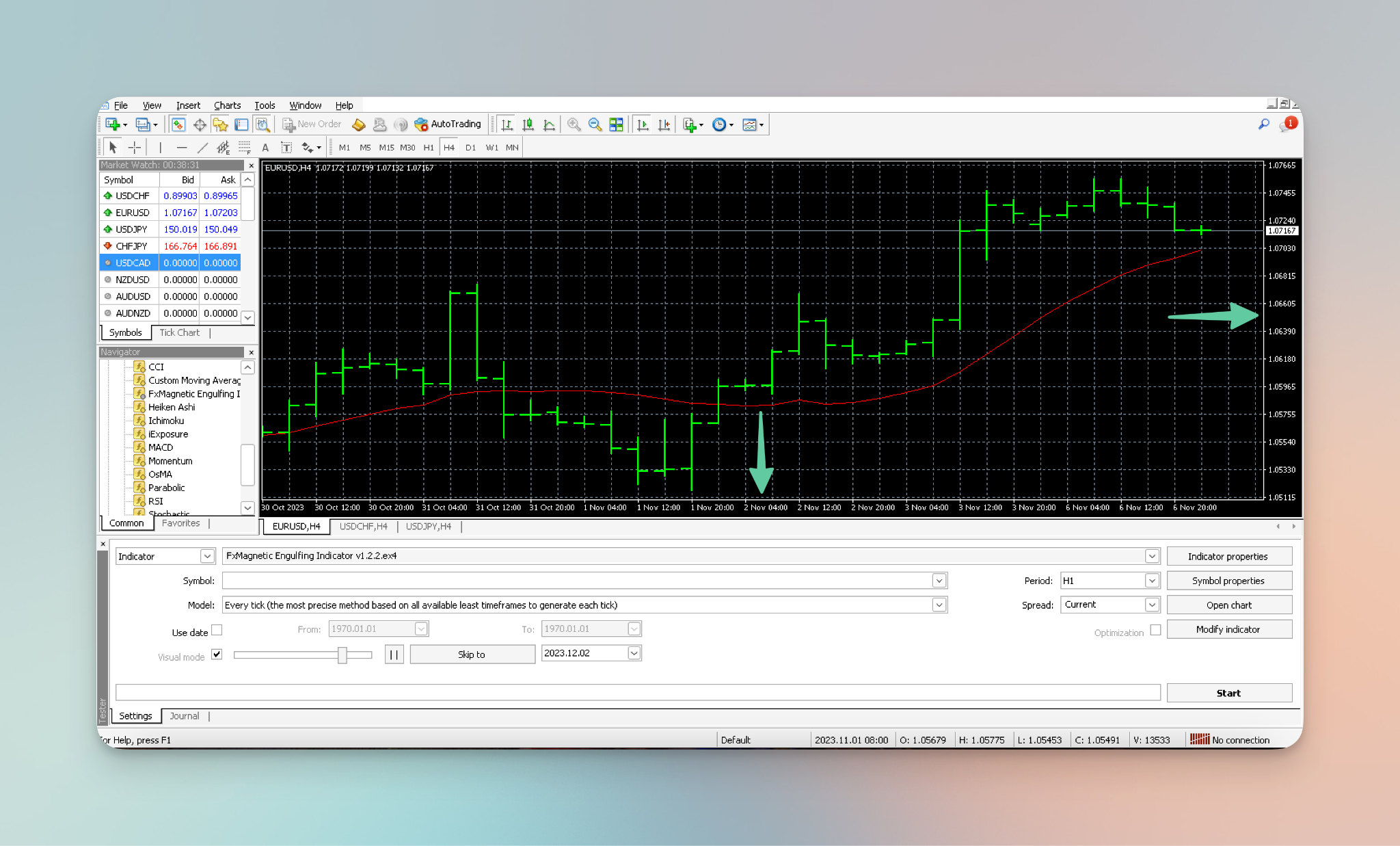1400x846 pixels.
Task: Open the Period dropdown showing H1
Action: click(1152, 581)
